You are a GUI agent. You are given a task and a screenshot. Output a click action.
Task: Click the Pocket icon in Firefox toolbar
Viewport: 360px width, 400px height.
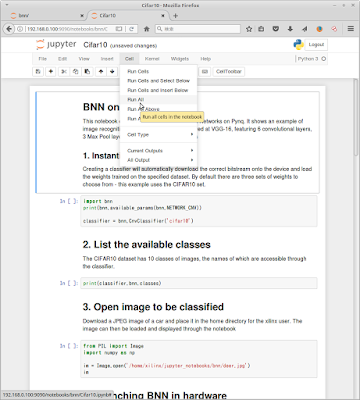click(276, 29)
